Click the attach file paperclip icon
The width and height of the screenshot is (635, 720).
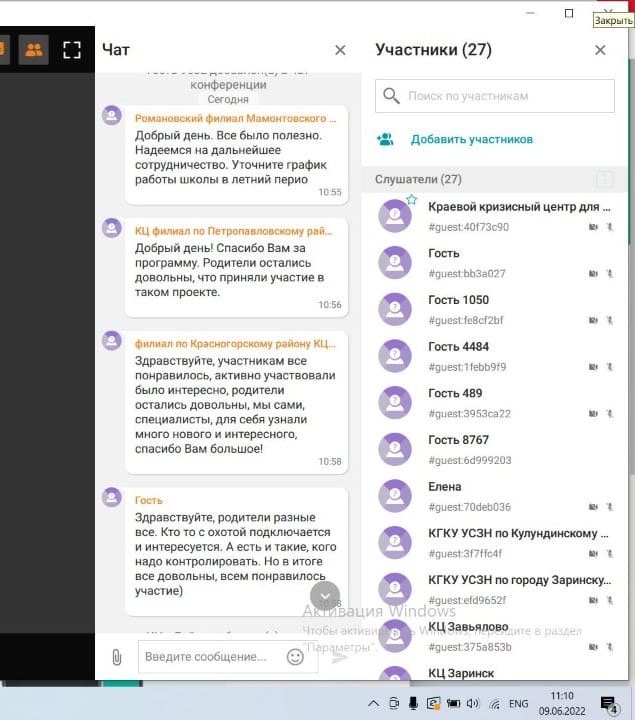(117, 657)
